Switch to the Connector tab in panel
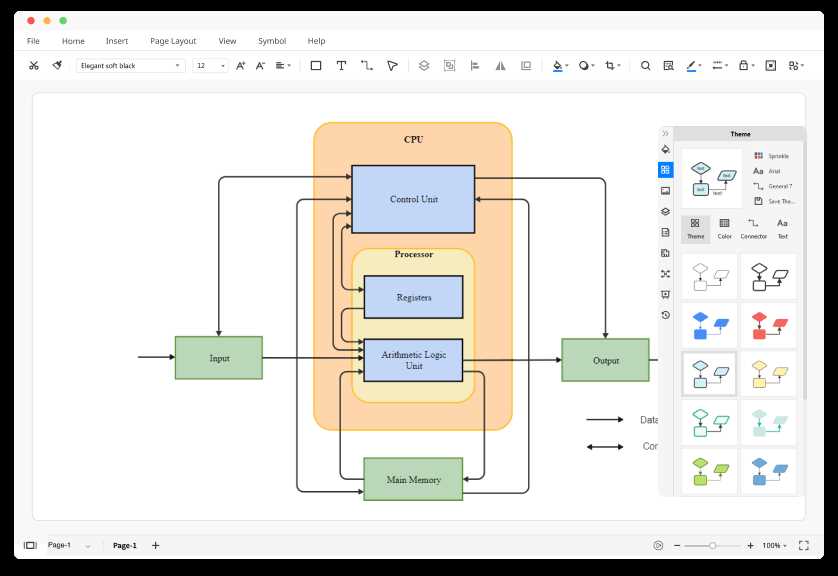 (x=753, y=229)
